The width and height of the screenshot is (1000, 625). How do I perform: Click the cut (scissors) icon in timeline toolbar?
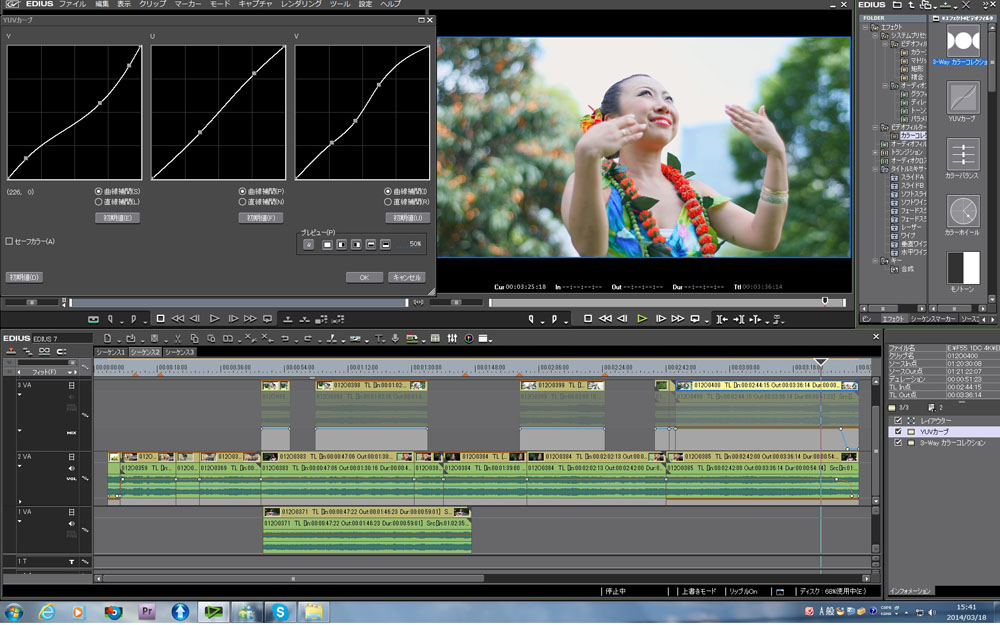click(178, 339)
